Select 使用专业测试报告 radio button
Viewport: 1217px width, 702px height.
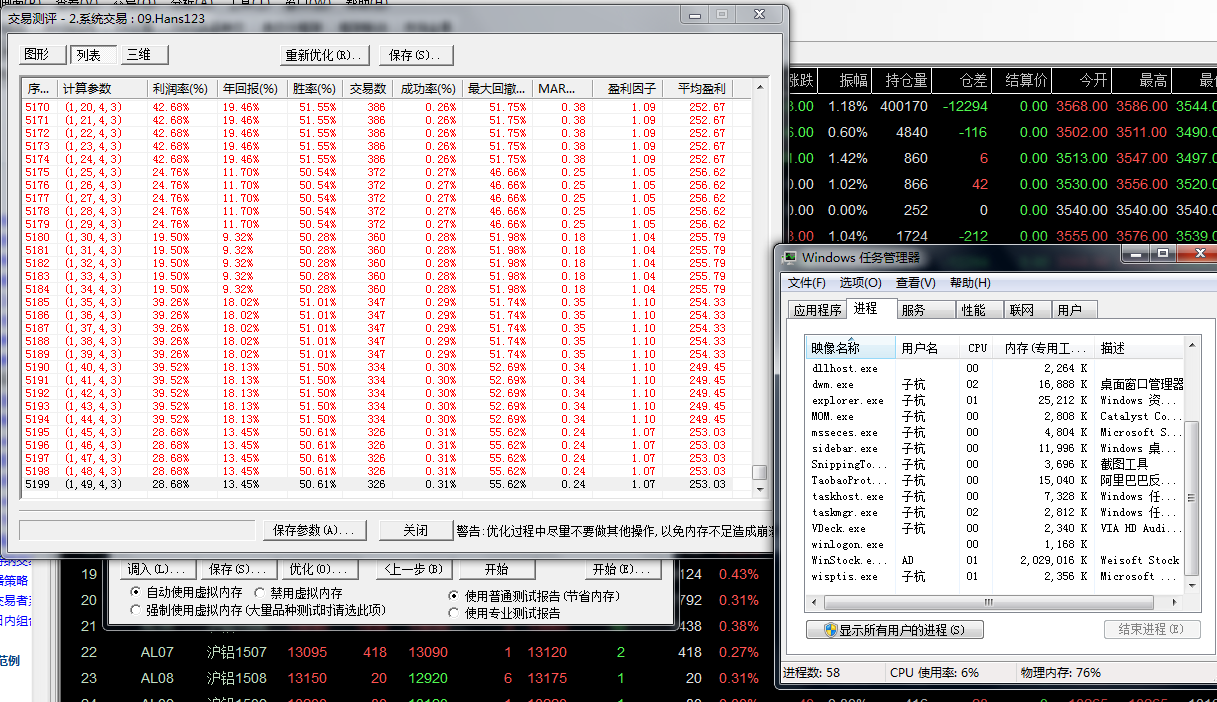tap(454, 613)
